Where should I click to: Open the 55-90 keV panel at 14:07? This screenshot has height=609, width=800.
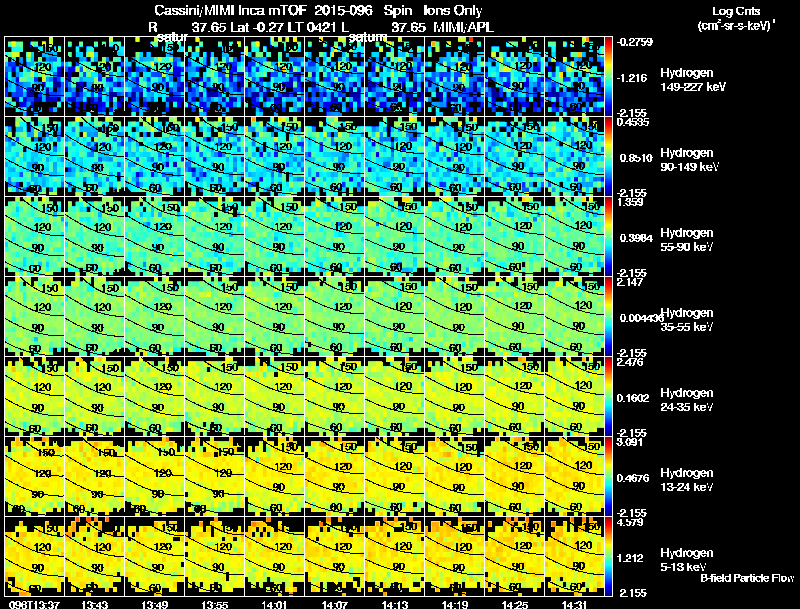point(334,237)
